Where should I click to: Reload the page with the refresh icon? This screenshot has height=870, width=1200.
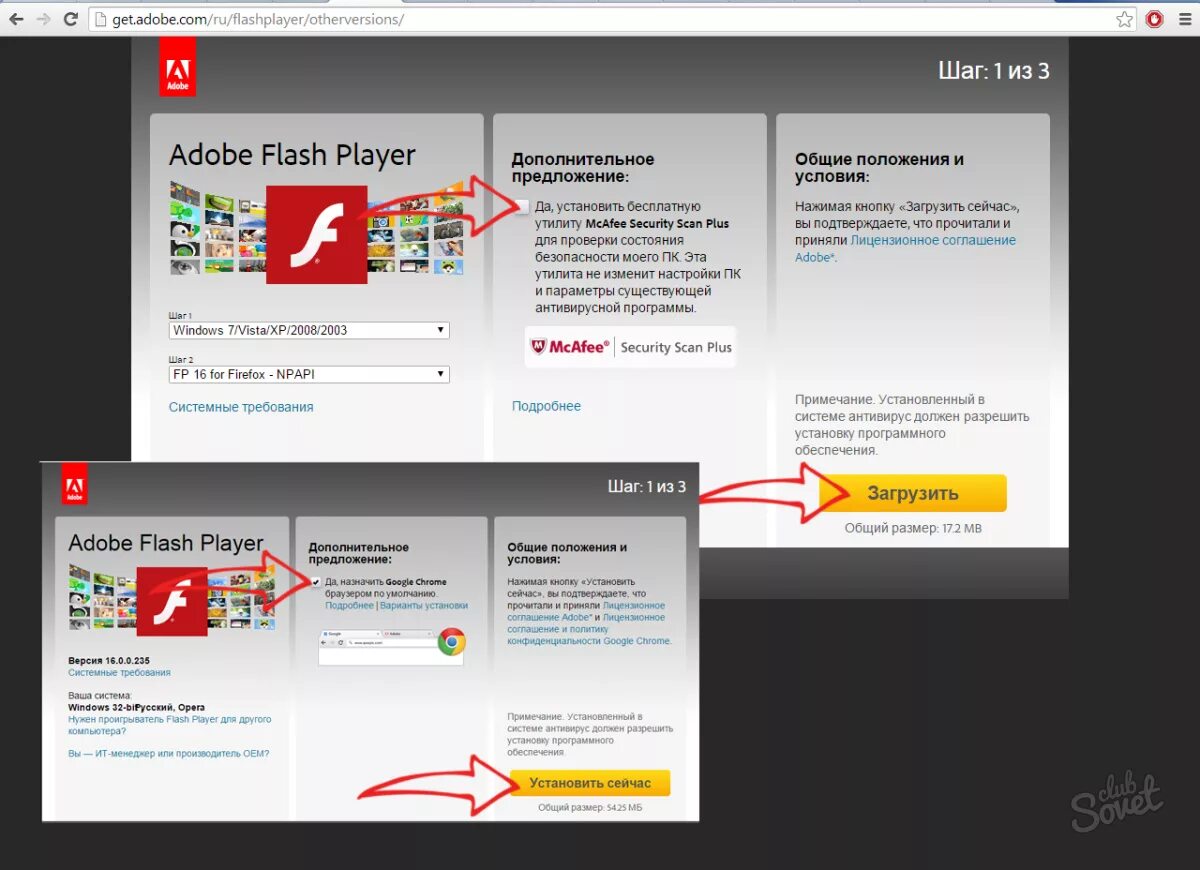(71, 19)
